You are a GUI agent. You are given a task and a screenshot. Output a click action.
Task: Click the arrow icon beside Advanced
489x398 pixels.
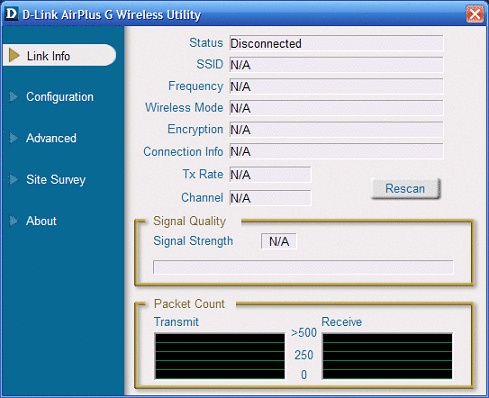click(x=13, y=138)
